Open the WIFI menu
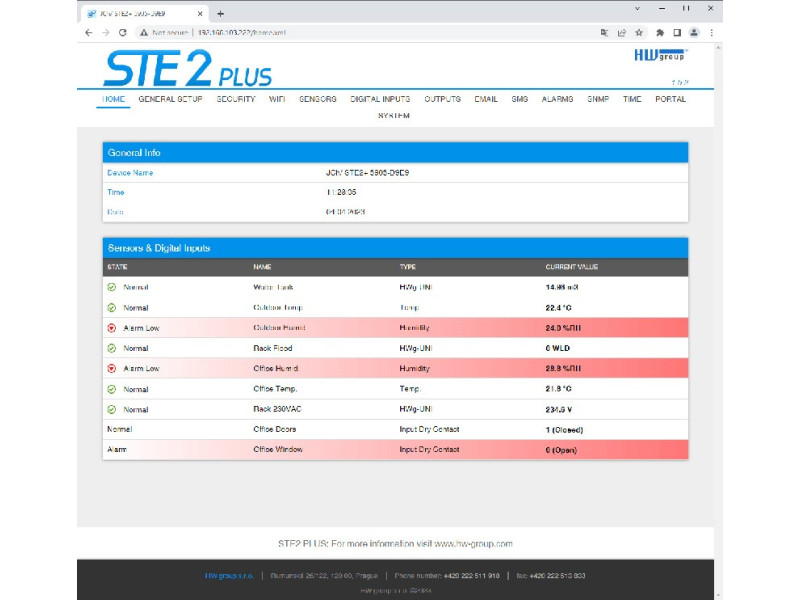 (x=277, y=99)
